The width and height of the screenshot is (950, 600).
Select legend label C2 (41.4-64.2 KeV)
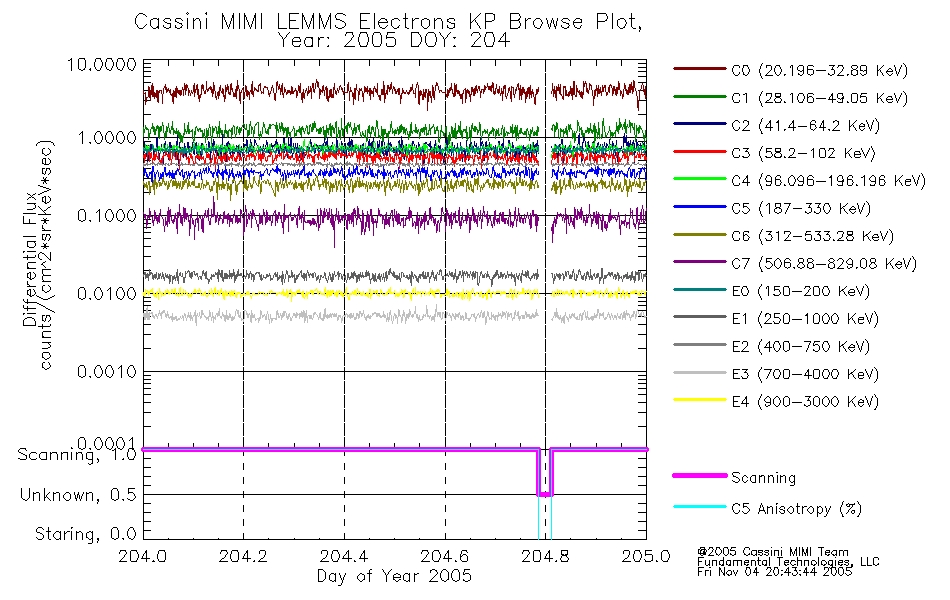tap(805, 125)
